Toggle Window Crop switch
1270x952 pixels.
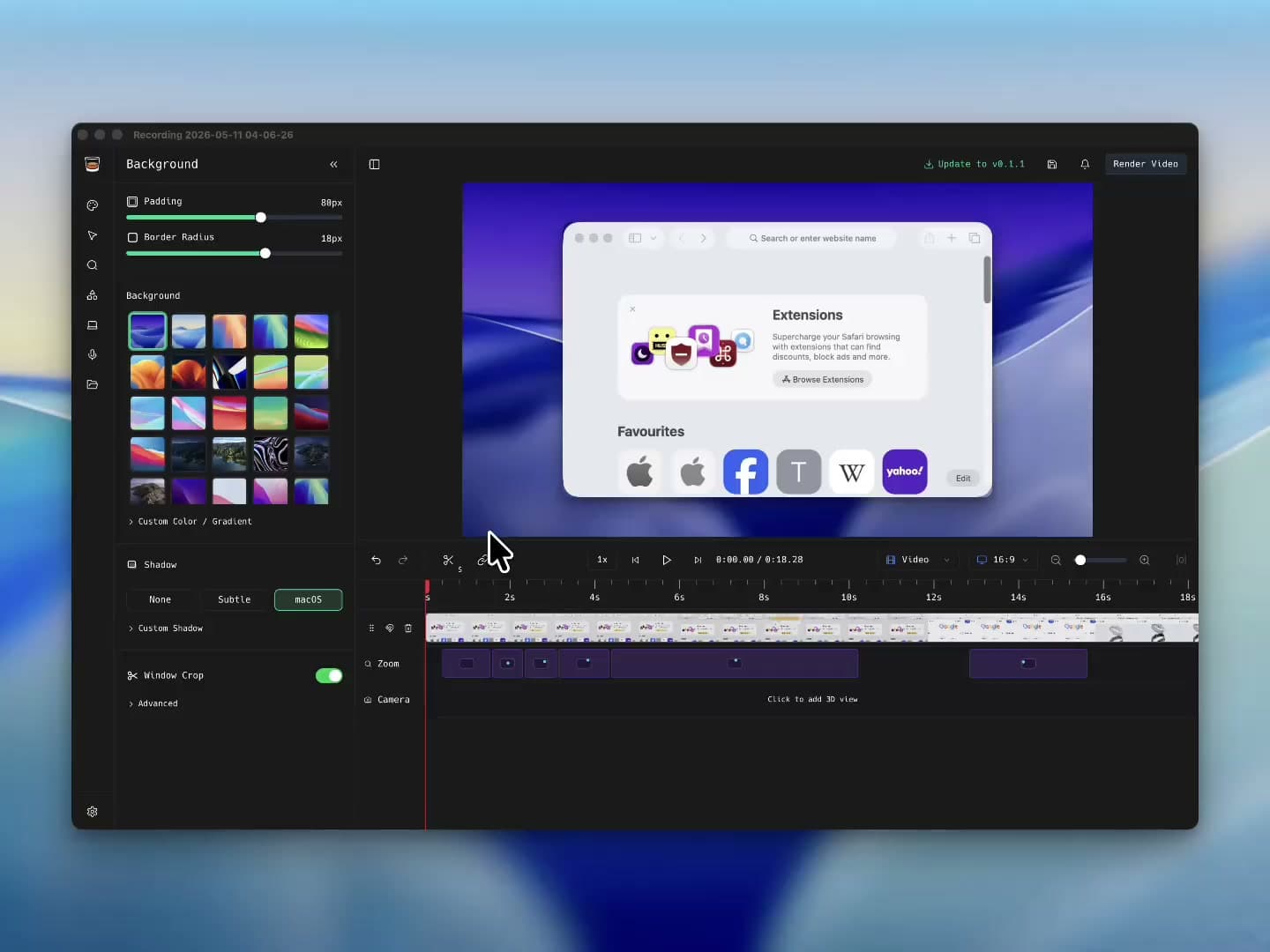tap(329, 675)
